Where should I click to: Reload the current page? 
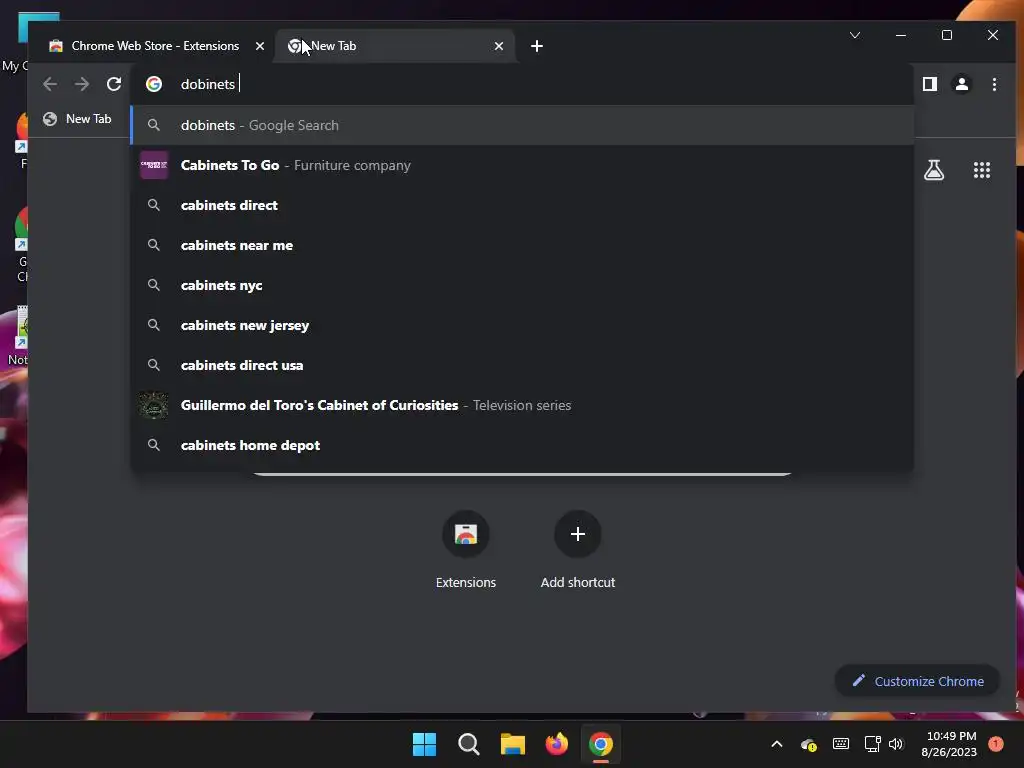pyautogui.click(x=114, y=84)
